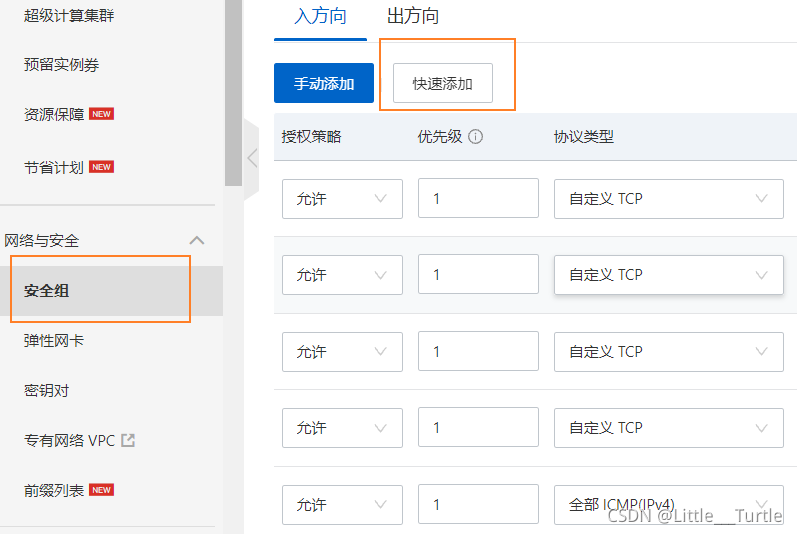
Task: Click the 协议类型 column header
Action: (x=584, y=136)
